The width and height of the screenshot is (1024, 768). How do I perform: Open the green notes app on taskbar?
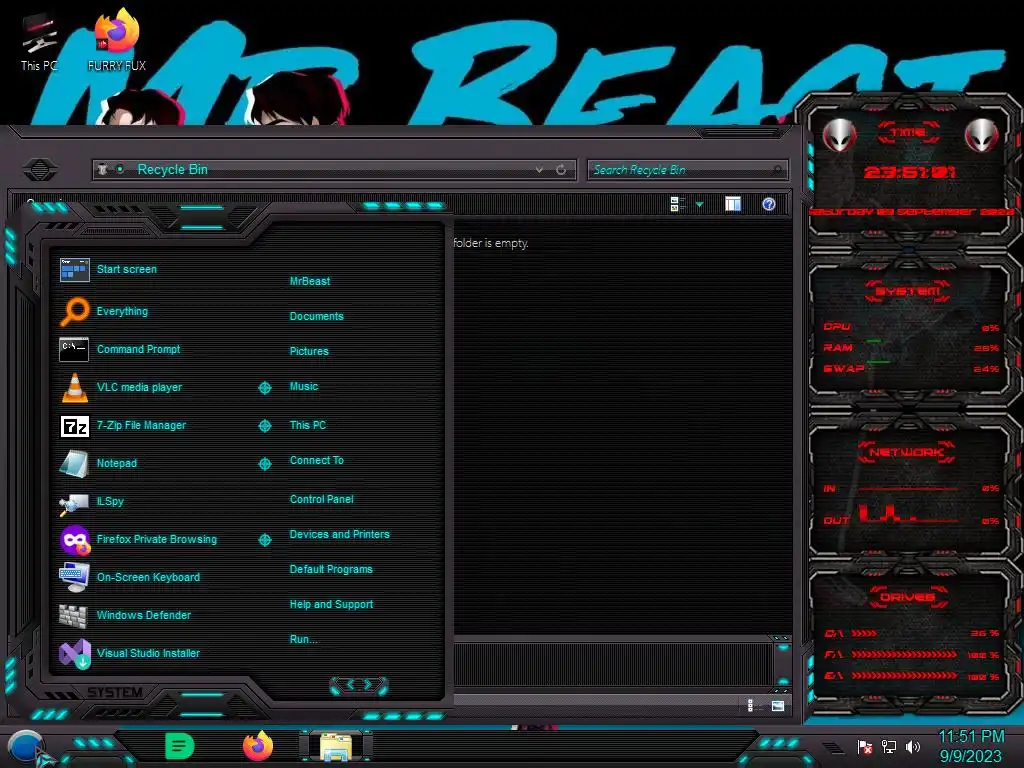[179, 745]
